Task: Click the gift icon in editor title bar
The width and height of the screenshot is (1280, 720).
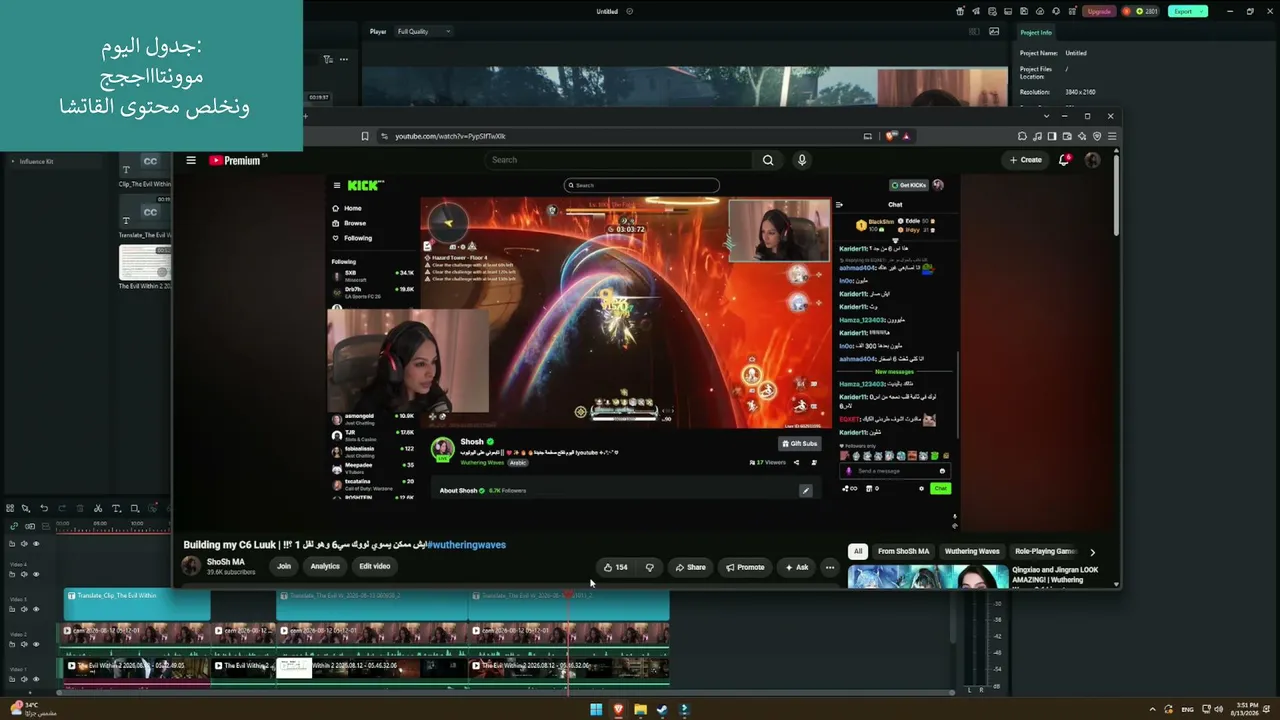Action: 960,11
